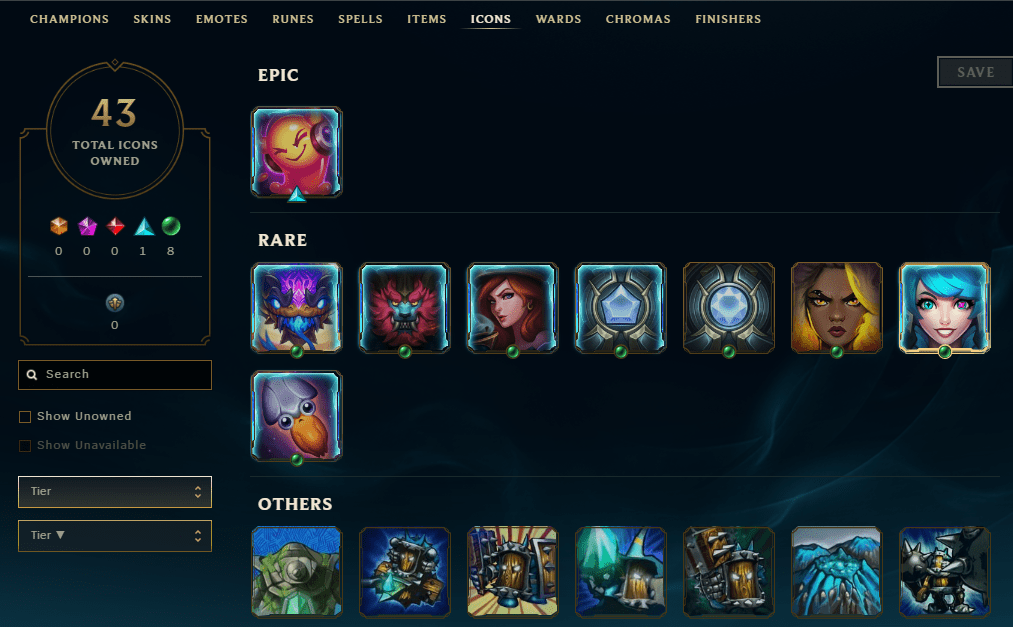Go to the Chromas tab
This screenshot has width=1013, height=627.
point(638,19)
